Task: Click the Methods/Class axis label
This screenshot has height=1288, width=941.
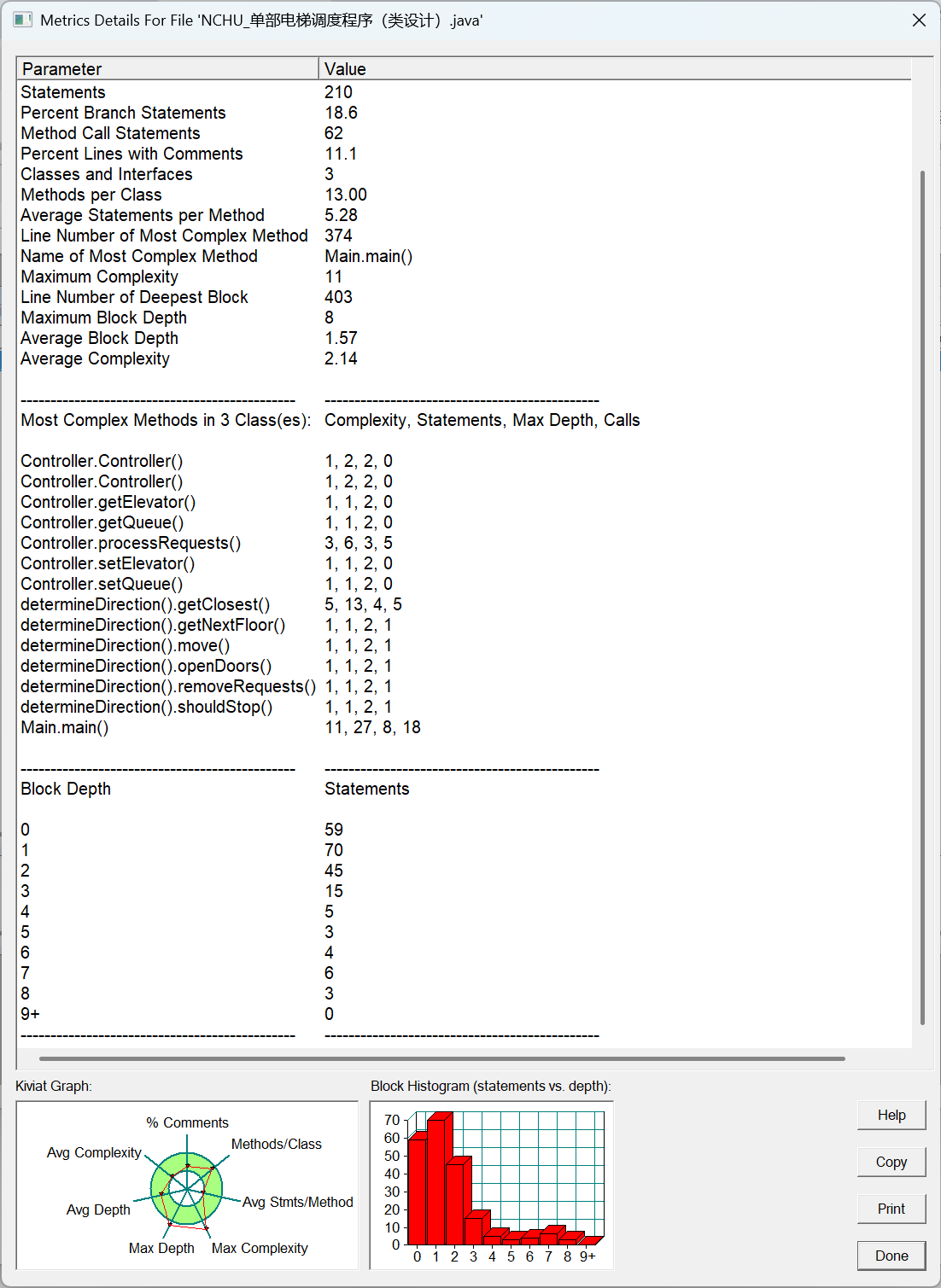Action: [x=277, y=1144]
